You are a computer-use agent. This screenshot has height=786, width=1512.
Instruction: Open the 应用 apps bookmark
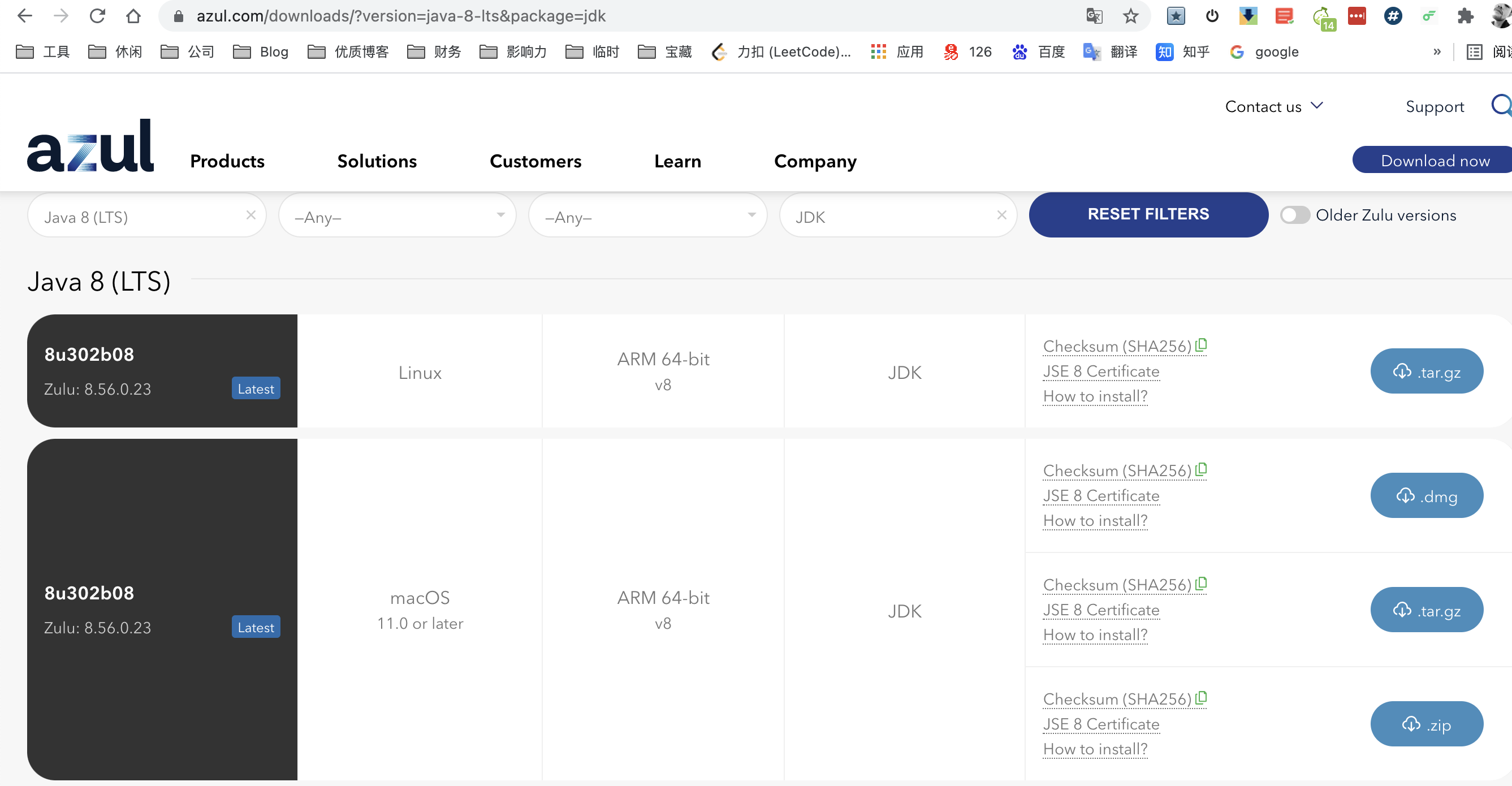[897, 51]
